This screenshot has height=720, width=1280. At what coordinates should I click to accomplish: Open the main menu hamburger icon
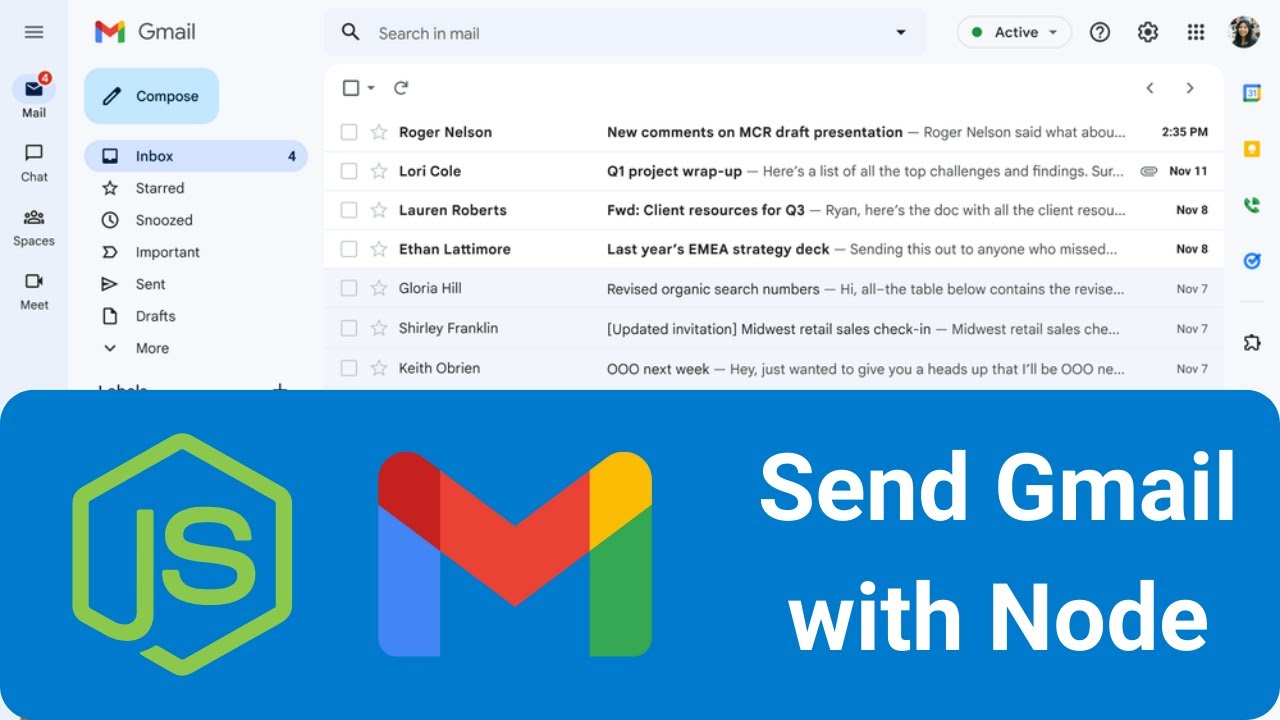click(34, 32)
